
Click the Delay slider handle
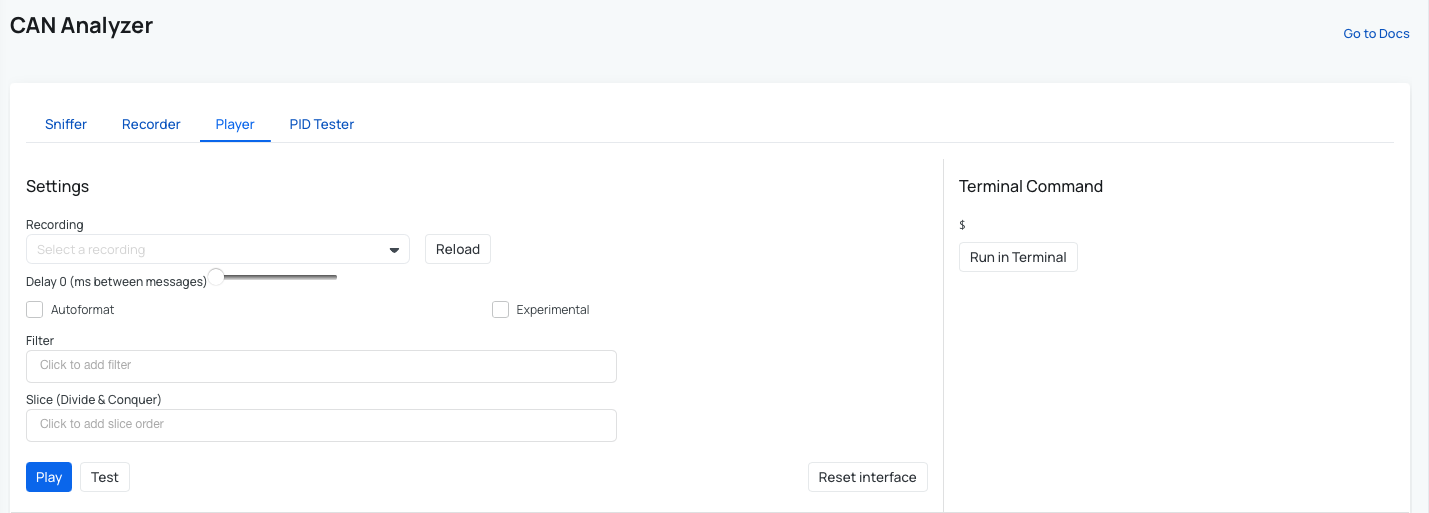point(216,277)
